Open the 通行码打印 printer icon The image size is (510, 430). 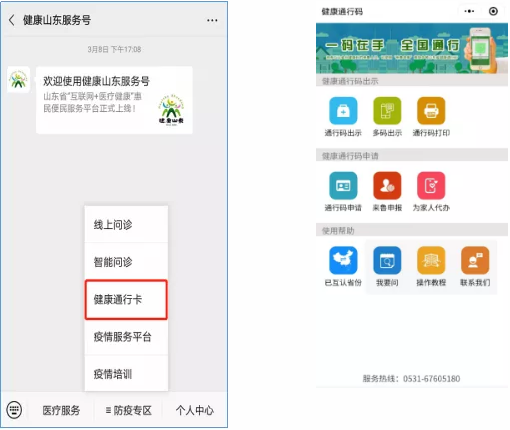pos(431,111)
